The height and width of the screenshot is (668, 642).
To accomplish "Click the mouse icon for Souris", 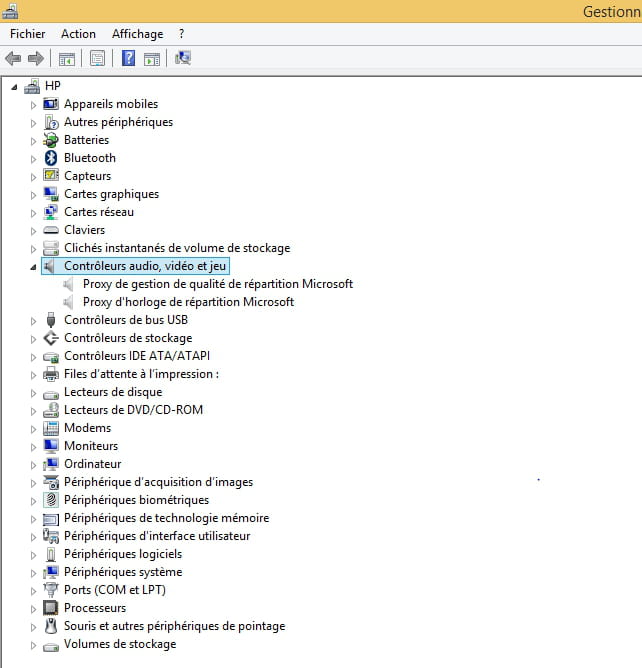I will pyautogui.click(x=51, y=626).
